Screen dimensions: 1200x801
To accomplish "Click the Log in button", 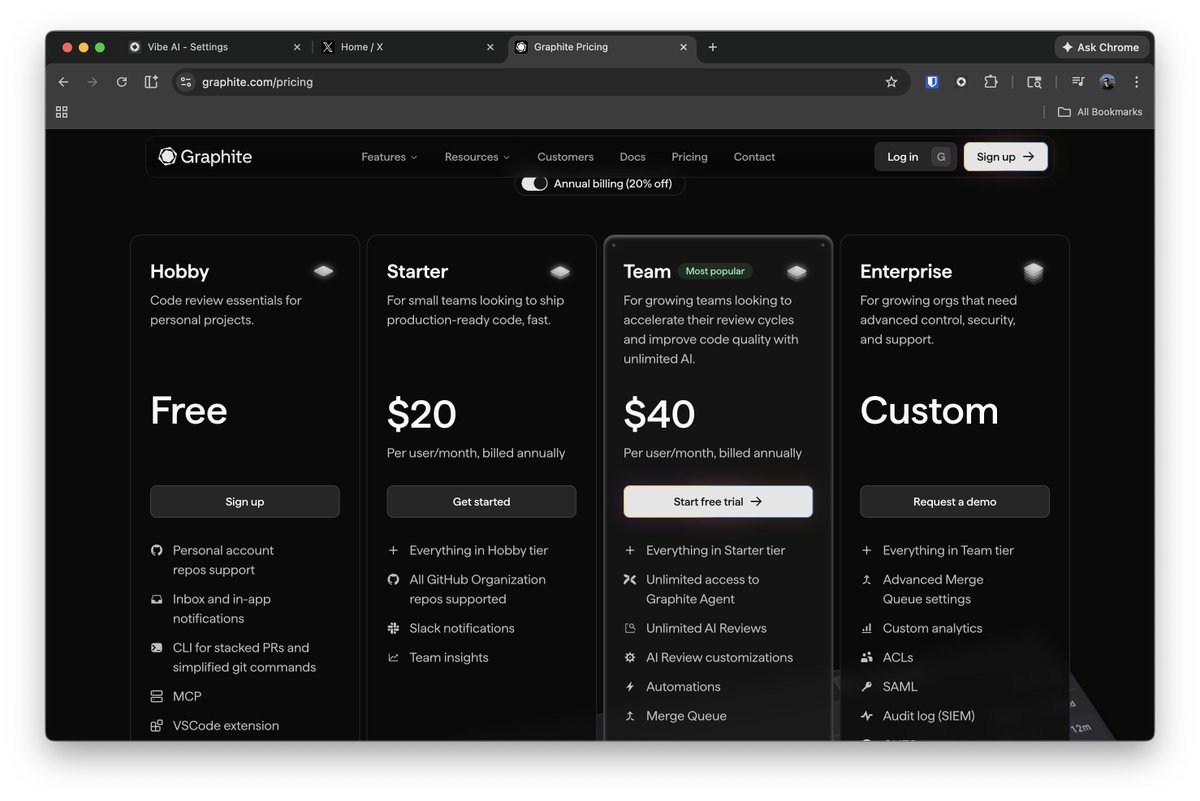I will tap(916, 157).
